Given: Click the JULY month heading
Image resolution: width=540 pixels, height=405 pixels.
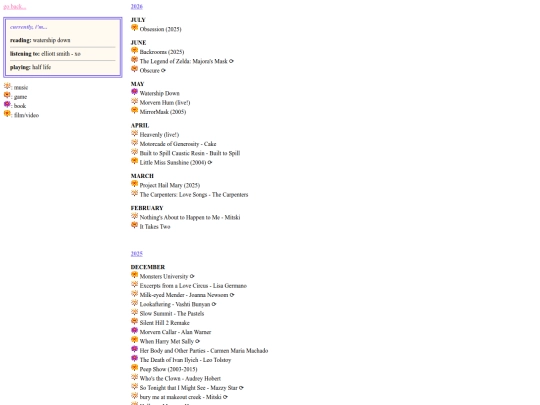Looking at the screenshot, I should pyautogui.click(x=138, y=20).
